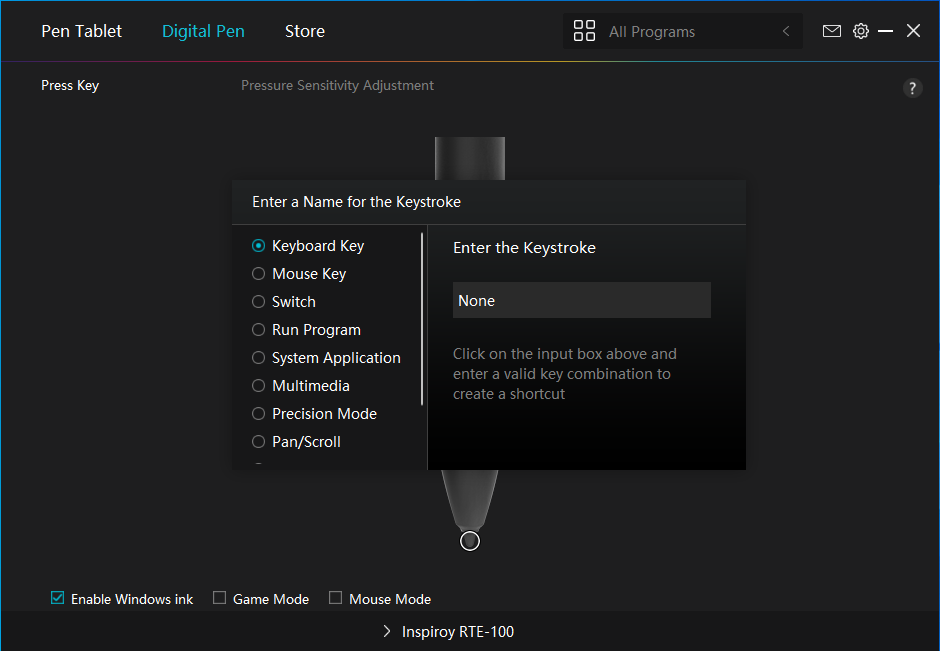Enable the Mouse Mode checkbox

335,599
